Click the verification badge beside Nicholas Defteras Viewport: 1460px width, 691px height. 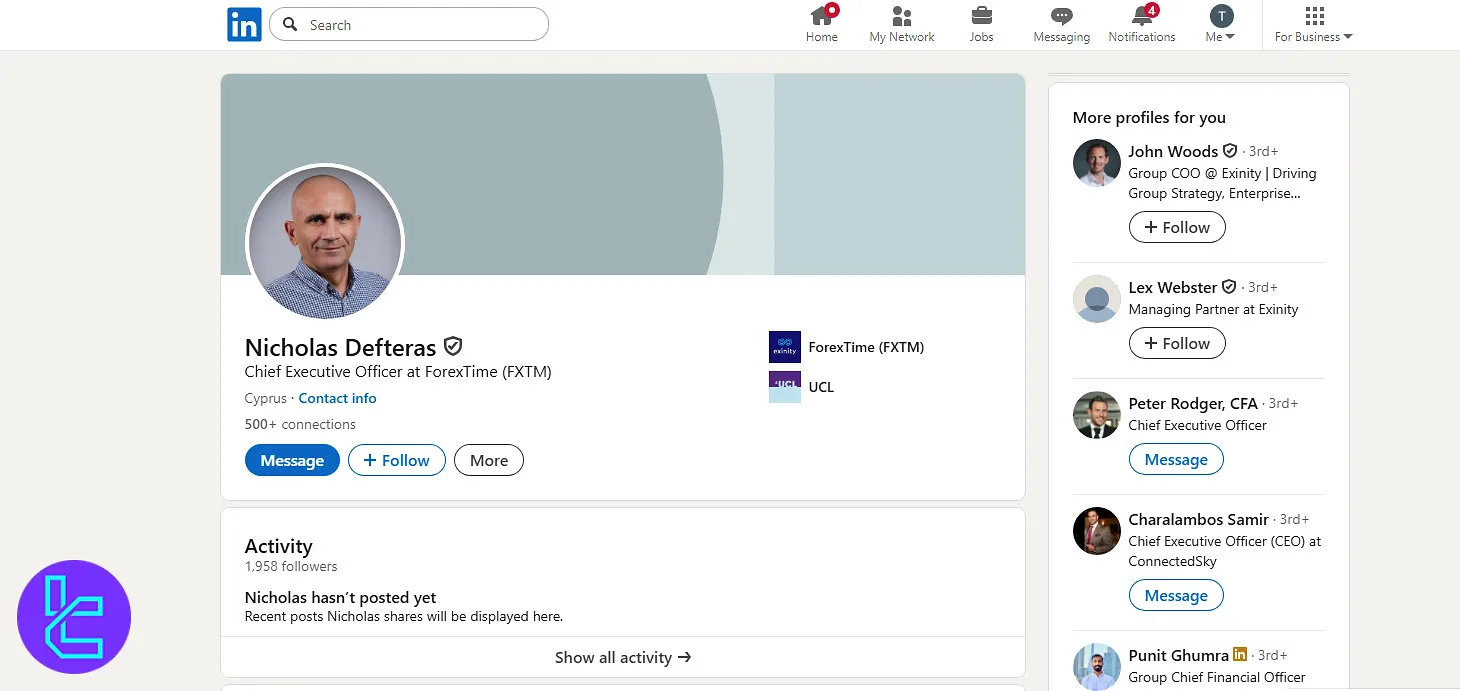coord(453,347)
